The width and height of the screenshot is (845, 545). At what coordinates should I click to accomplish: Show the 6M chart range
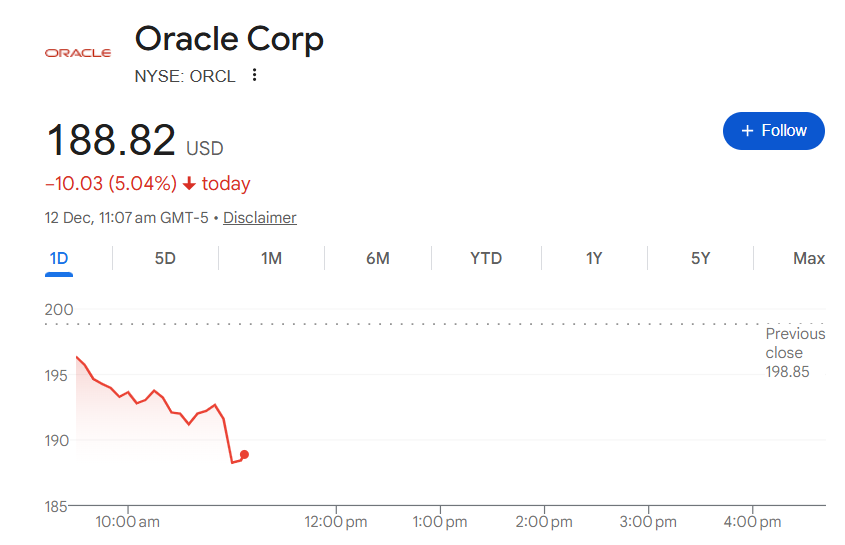[x=377, y=258]
